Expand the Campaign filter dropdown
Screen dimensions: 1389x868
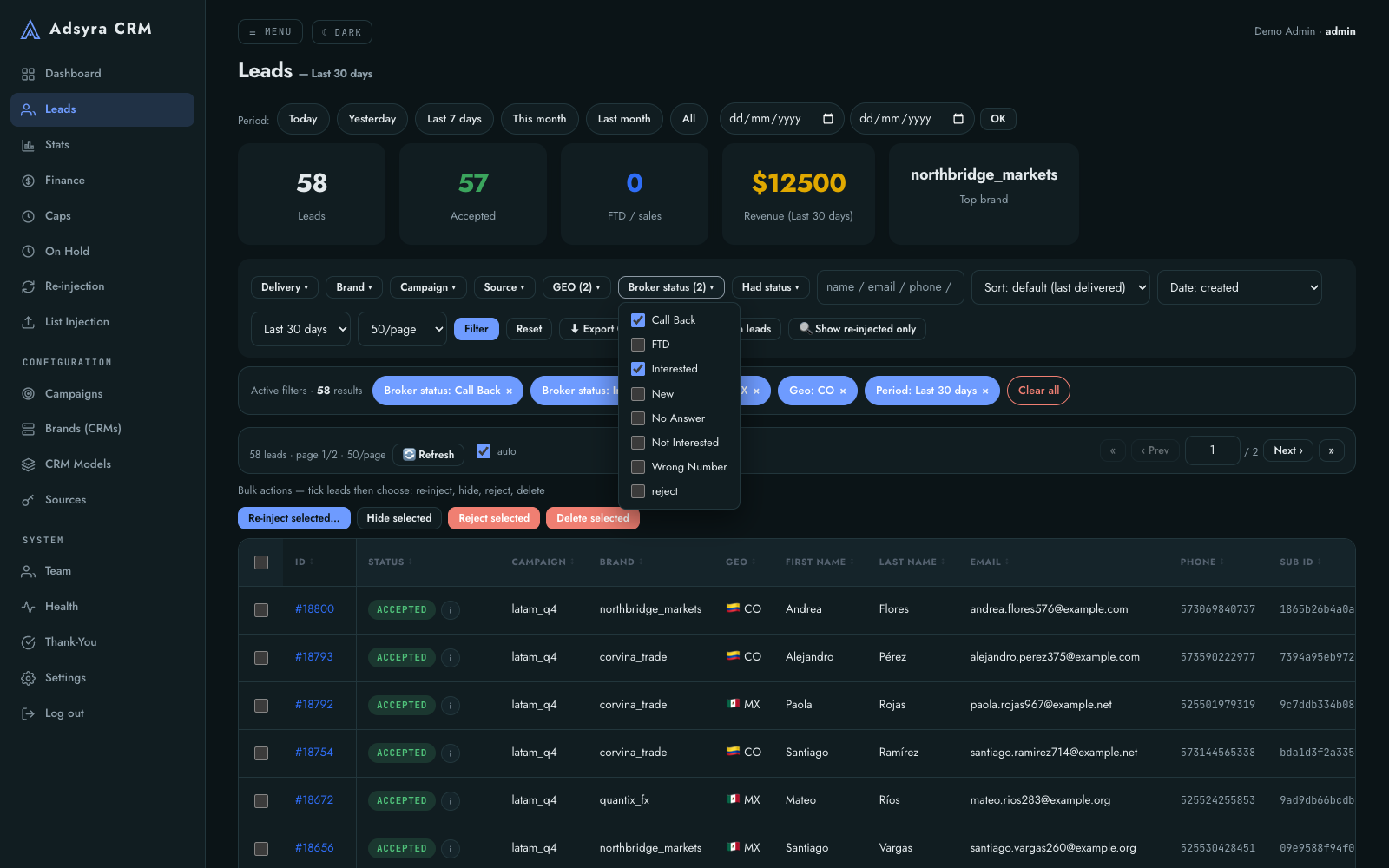point(428,287)
